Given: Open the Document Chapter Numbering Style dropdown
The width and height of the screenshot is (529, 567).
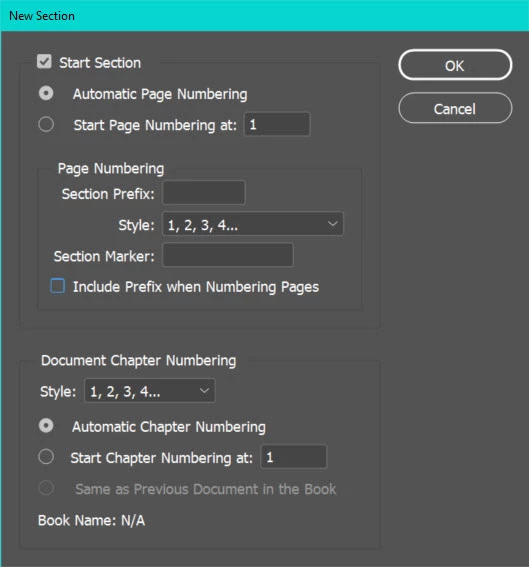Looking at the screenshot, I should click(150, 391).
